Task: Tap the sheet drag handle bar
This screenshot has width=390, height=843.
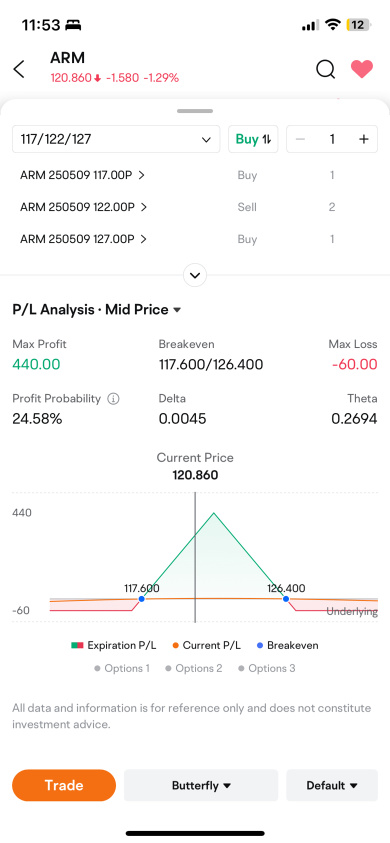Action: [x=195, y=111]
